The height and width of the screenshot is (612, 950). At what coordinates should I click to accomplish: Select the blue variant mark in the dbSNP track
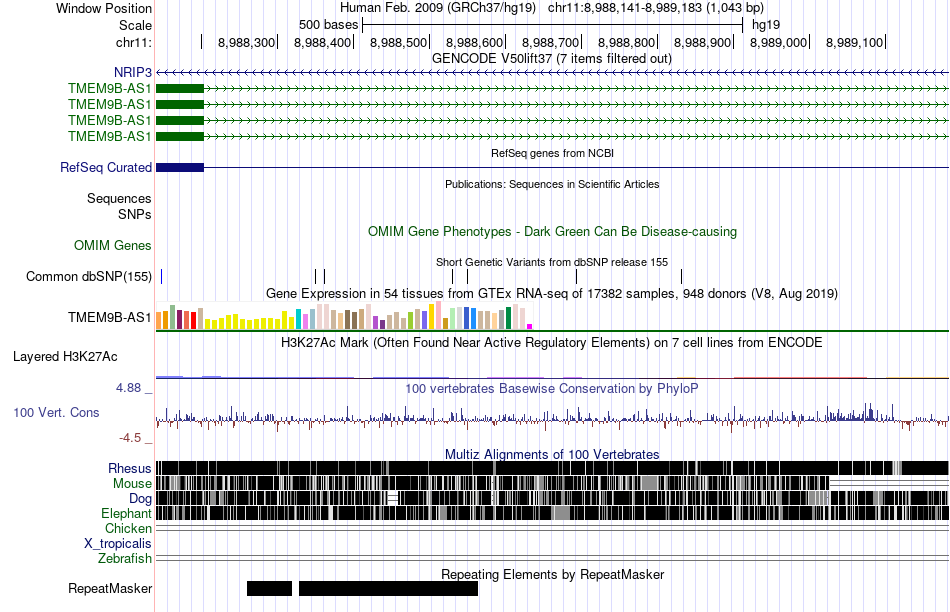click(161, 276)
